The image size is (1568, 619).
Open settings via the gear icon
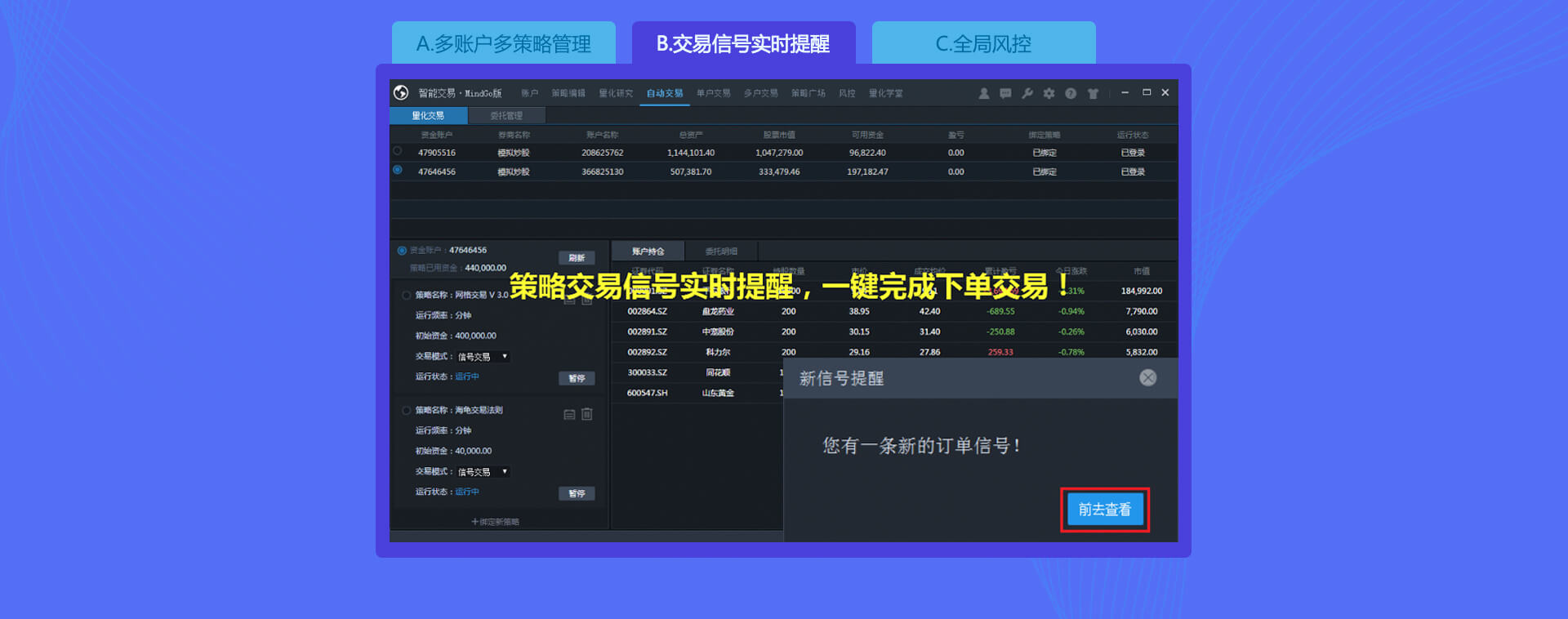pos(1049,94)
